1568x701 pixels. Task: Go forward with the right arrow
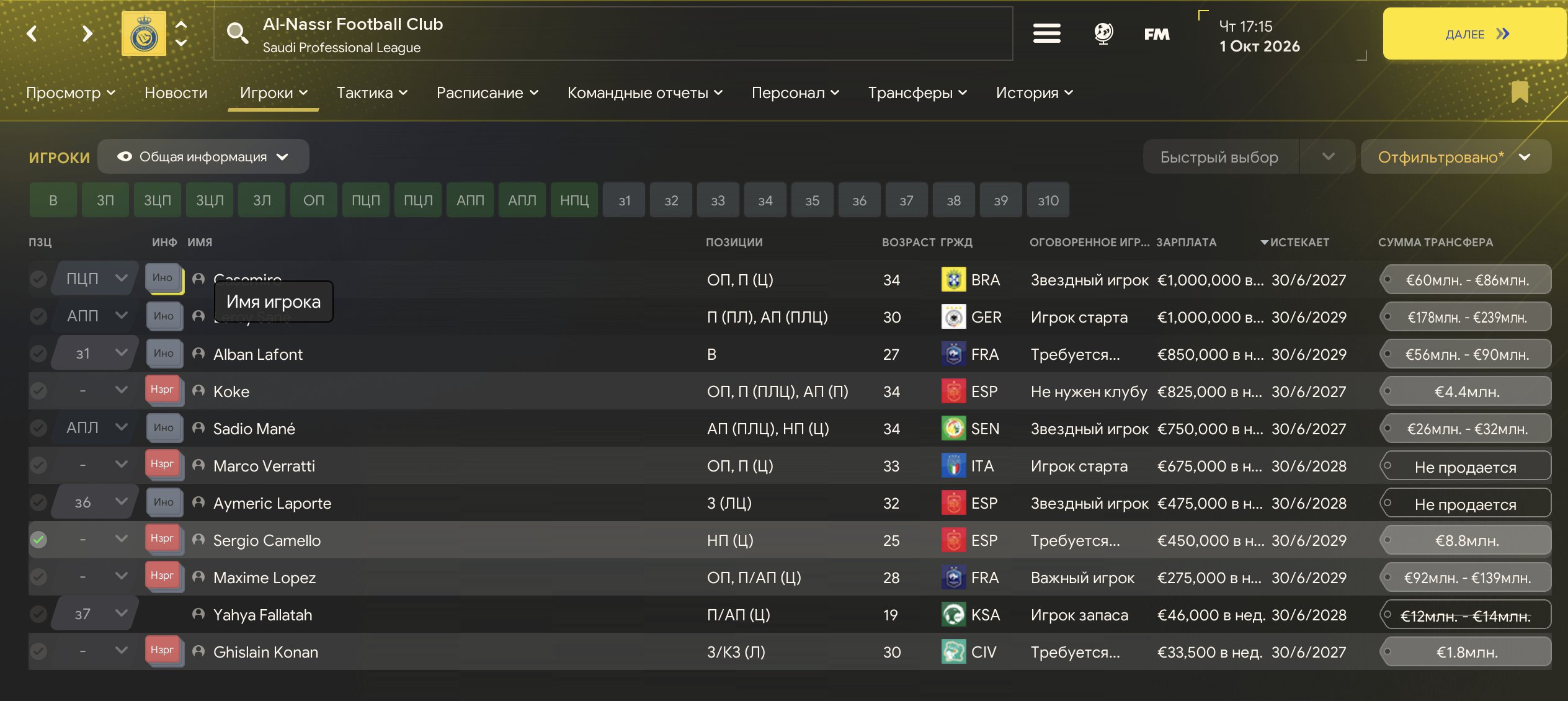coord(87,33)
